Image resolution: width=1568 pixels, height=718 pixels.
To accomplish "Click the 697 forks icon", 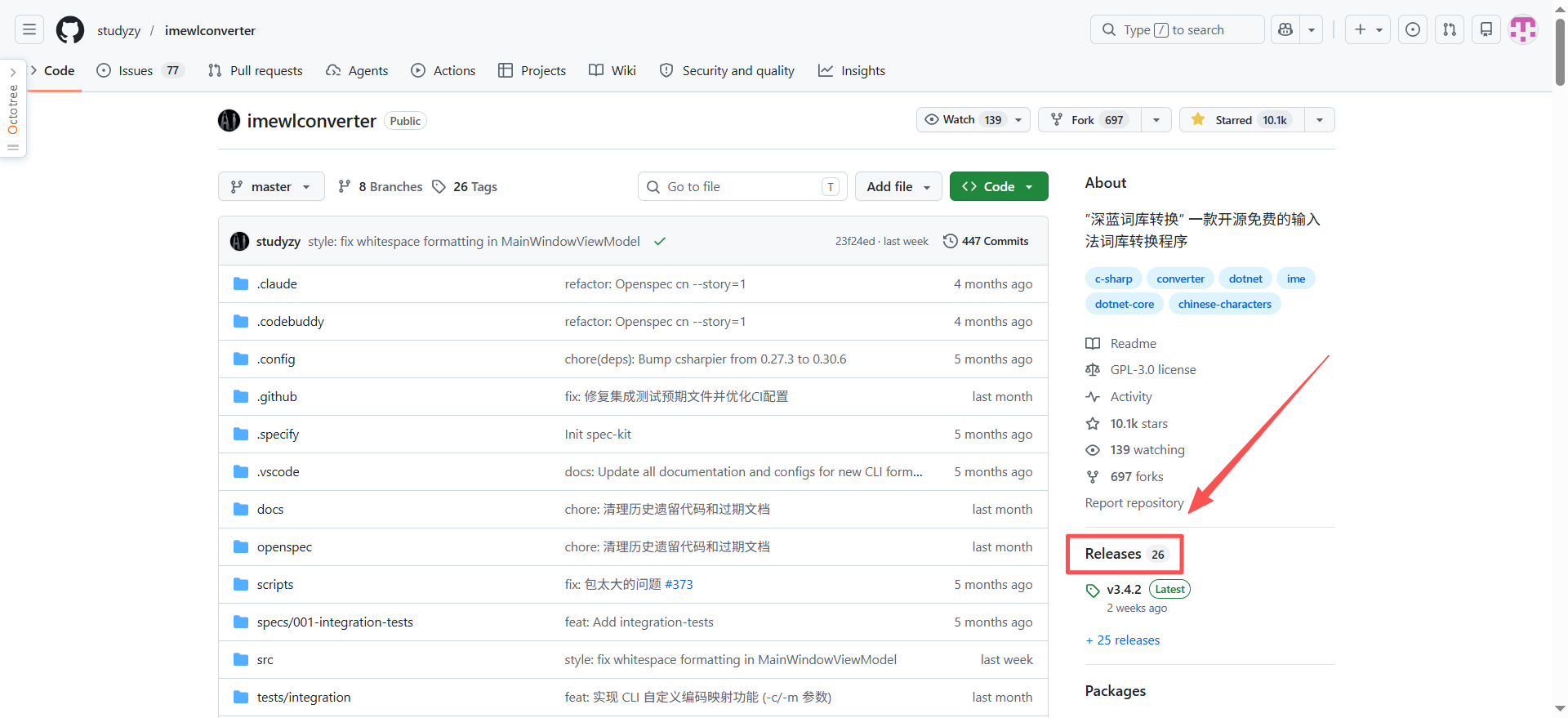I will pos(1093,477).
